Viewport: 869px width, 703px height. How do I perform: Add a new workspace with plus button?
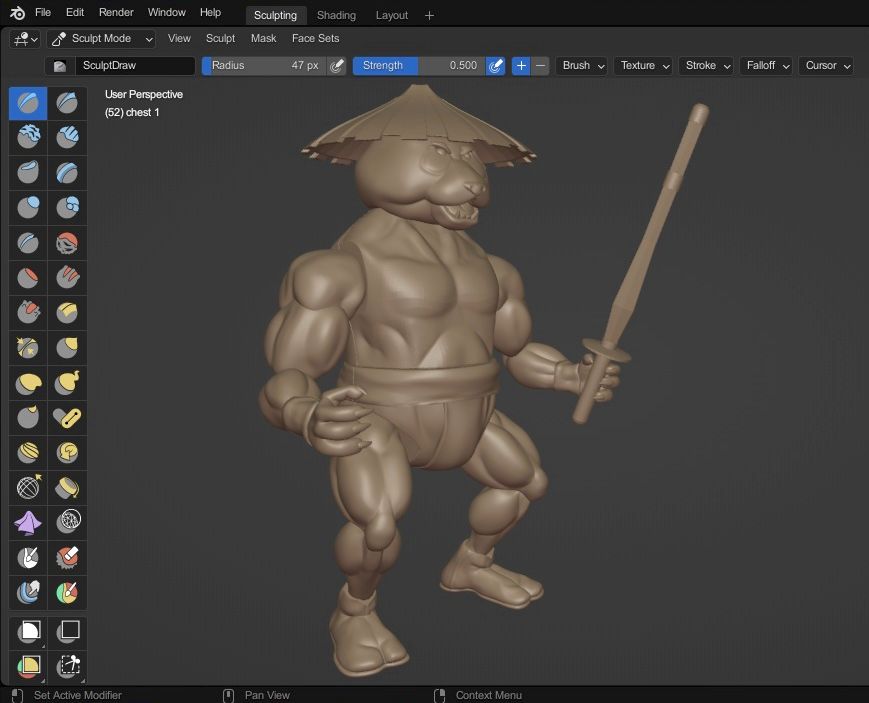point(429,15)
